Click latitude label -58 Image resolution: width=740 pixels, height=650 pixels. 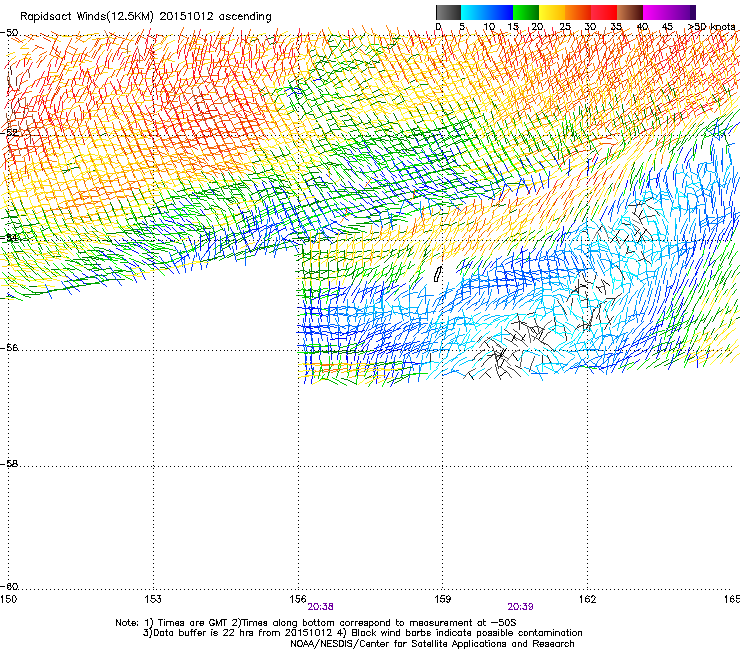[9, 464]
